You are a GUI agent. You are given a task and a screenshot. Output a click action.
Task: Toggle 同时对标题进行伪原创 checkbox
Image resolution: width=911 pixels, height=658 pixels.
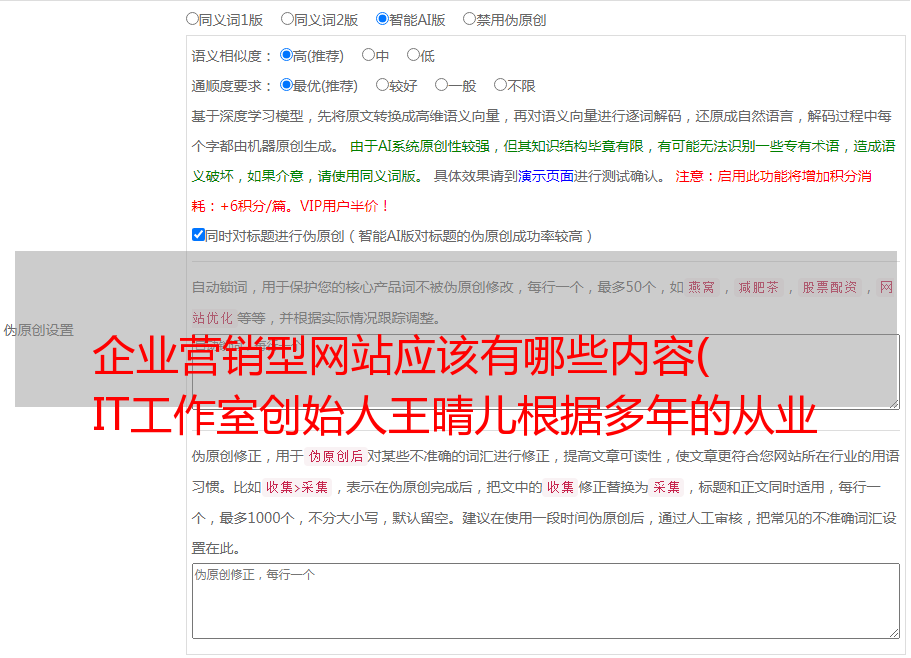198,235
